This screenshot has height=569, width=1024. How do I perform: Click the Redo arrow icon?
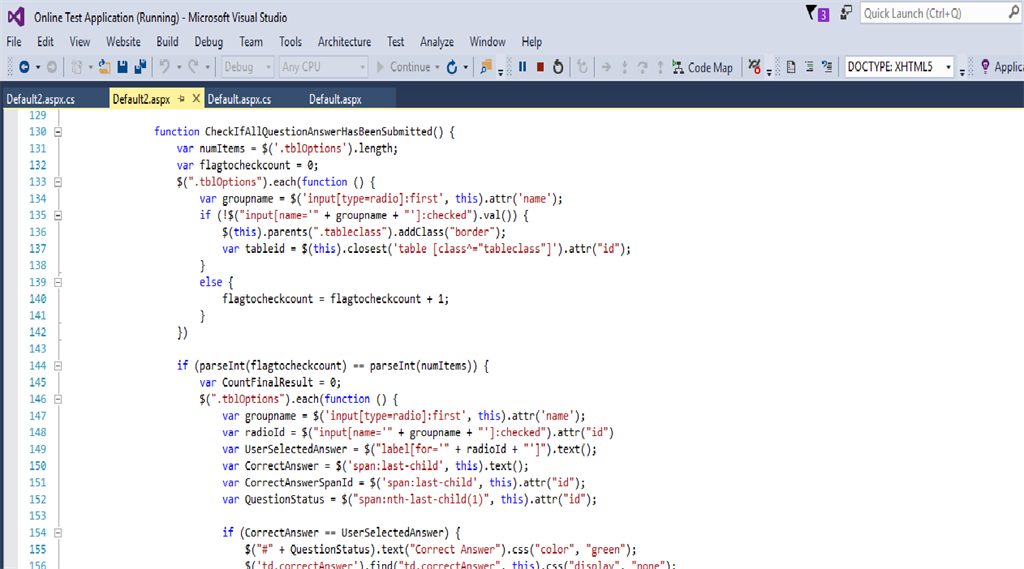193,67
